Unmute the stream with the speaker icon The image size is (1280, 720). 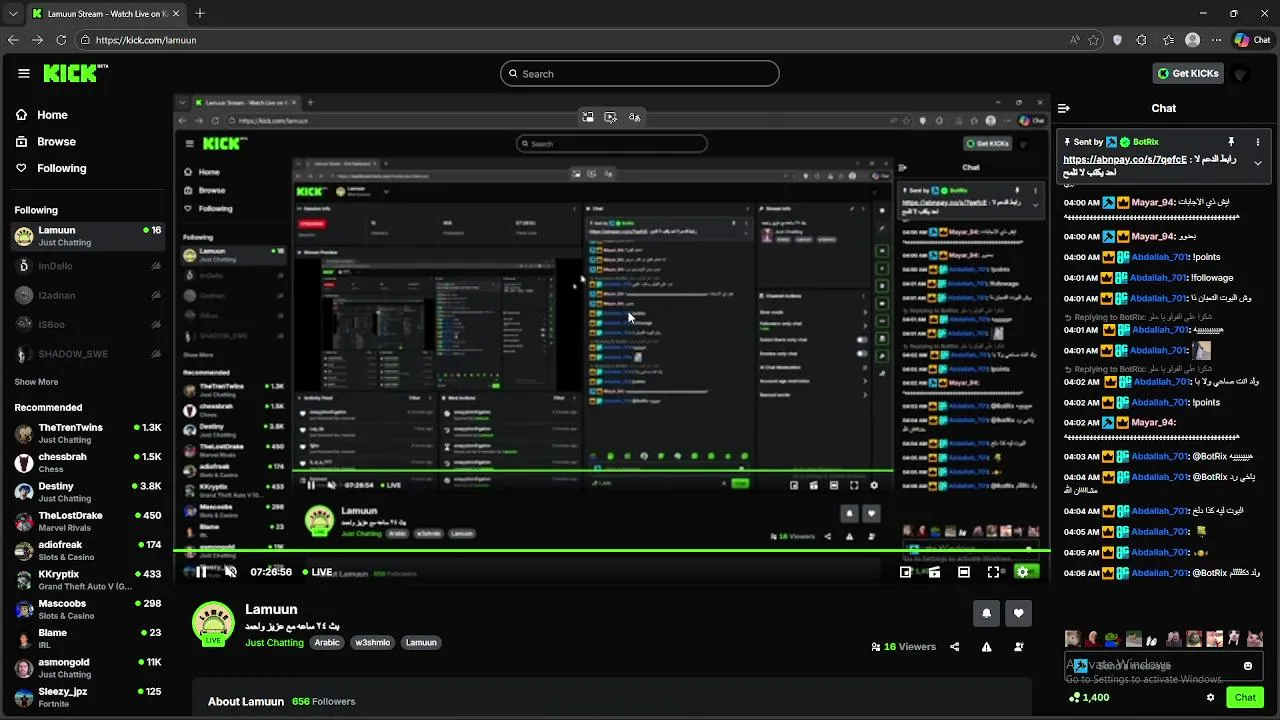(231, 572)
